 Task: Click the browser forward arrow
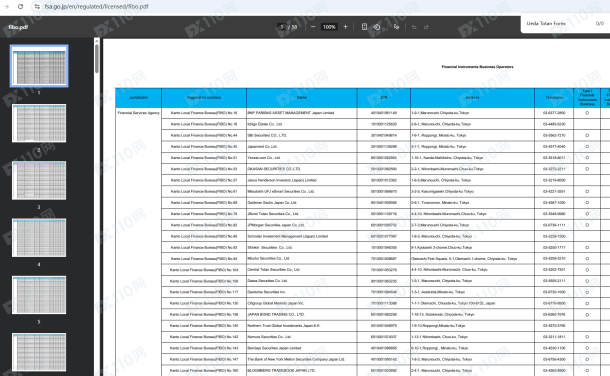click(x=6, y=6)
